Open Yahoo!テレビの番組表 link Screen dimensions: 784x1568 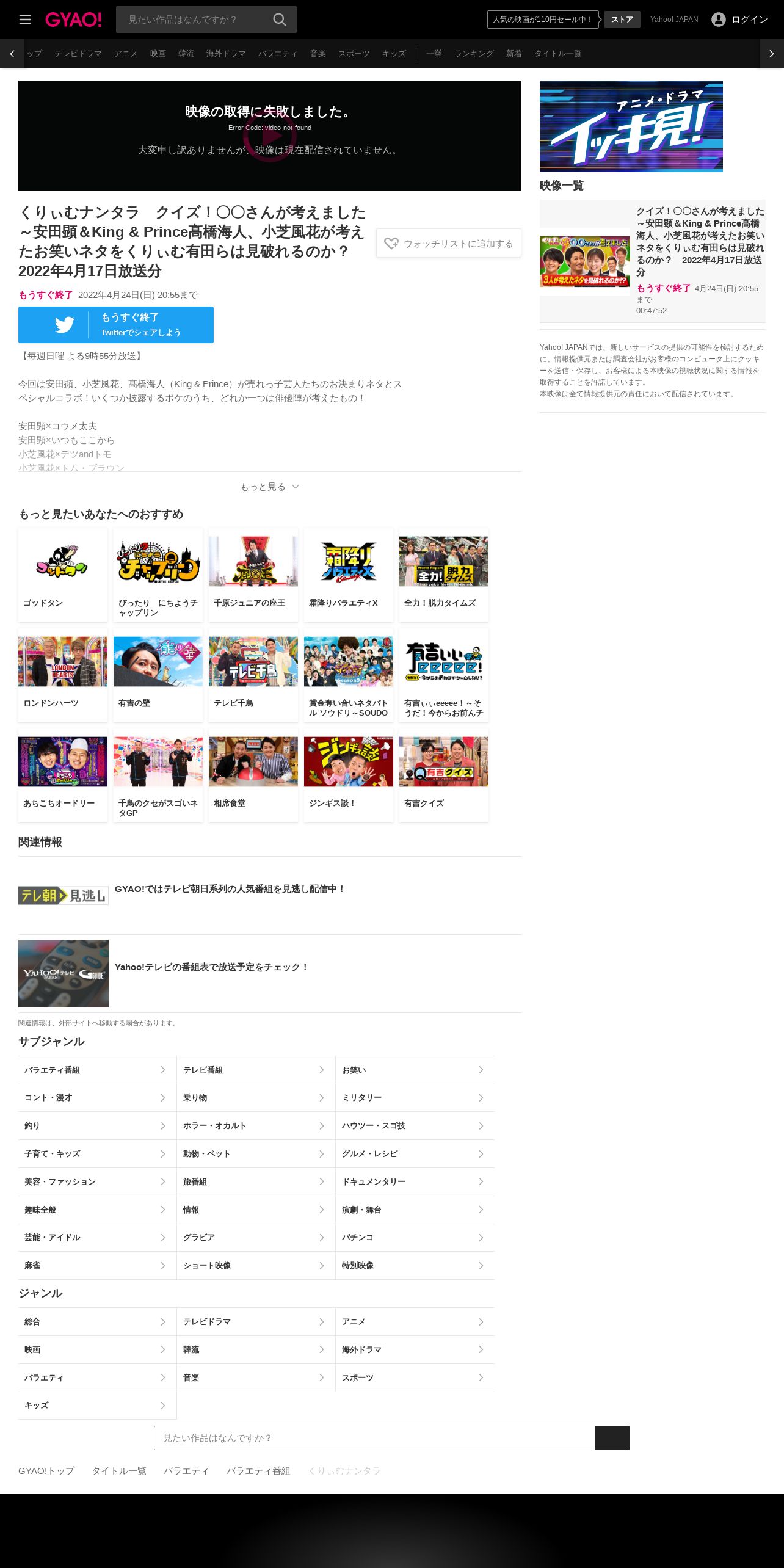click(211, 967)
